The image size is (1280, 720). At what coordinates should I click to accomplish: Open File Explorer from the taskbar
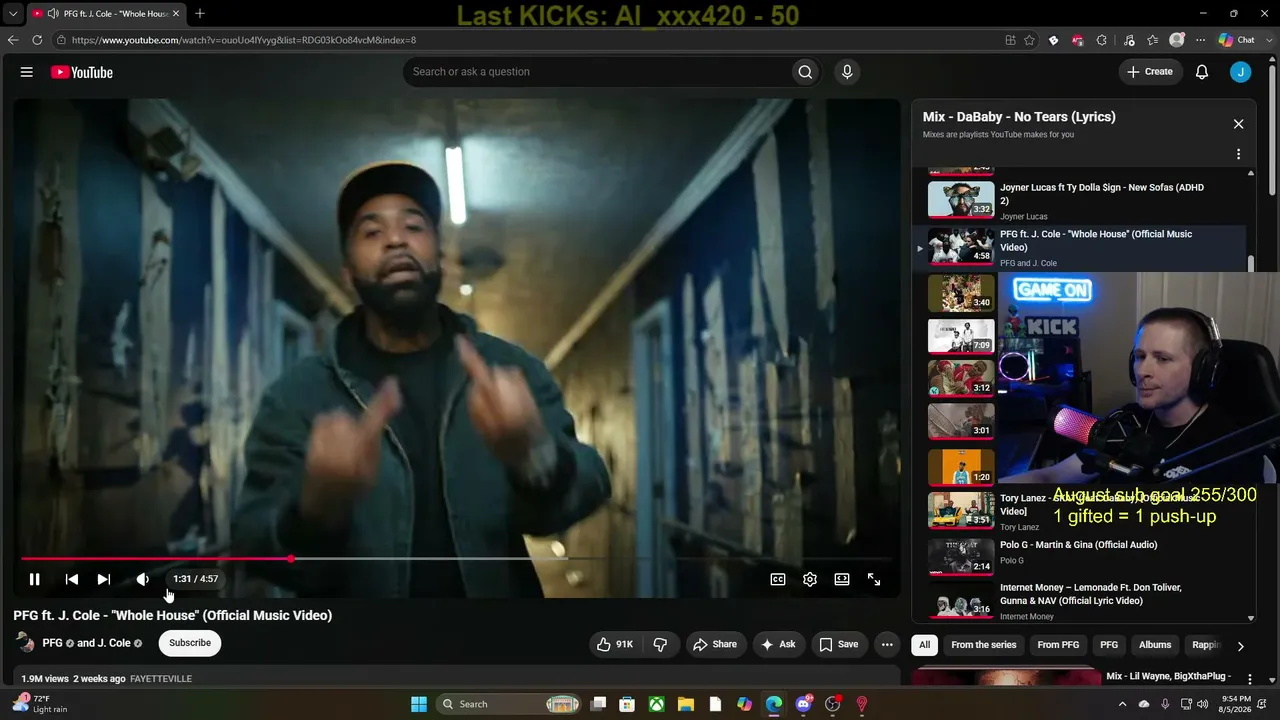(x=686, y=704)
